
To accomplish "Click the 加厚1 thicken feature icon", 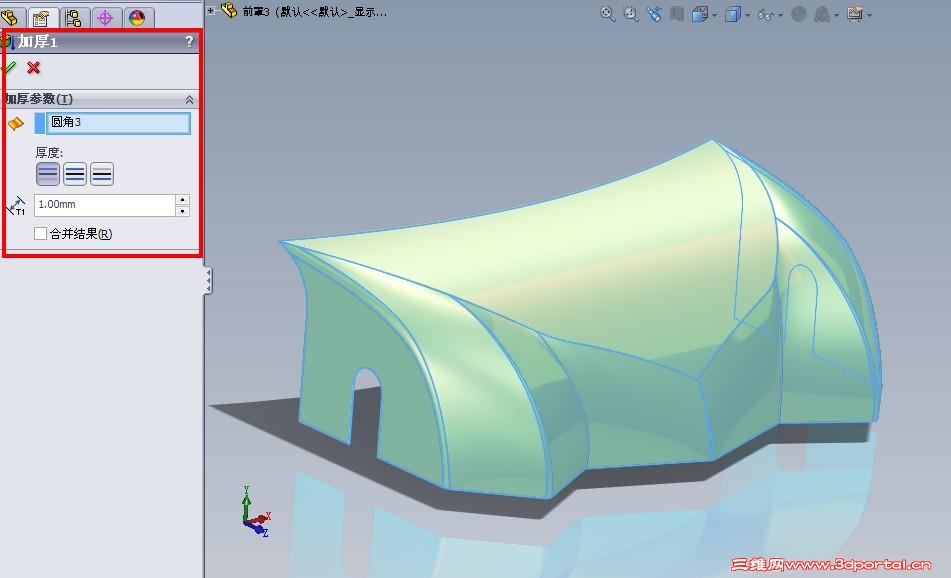I will 7,41.
